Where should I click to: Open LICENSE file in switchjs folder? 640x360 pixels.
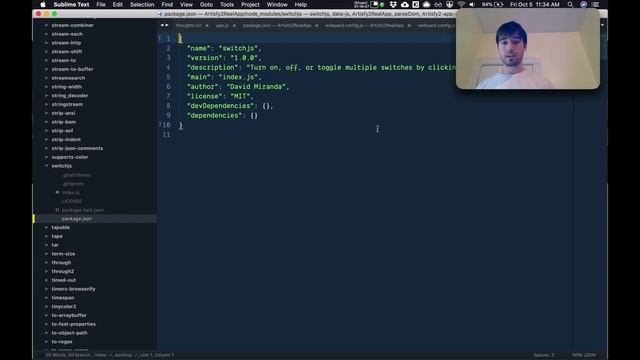(72, 201)
